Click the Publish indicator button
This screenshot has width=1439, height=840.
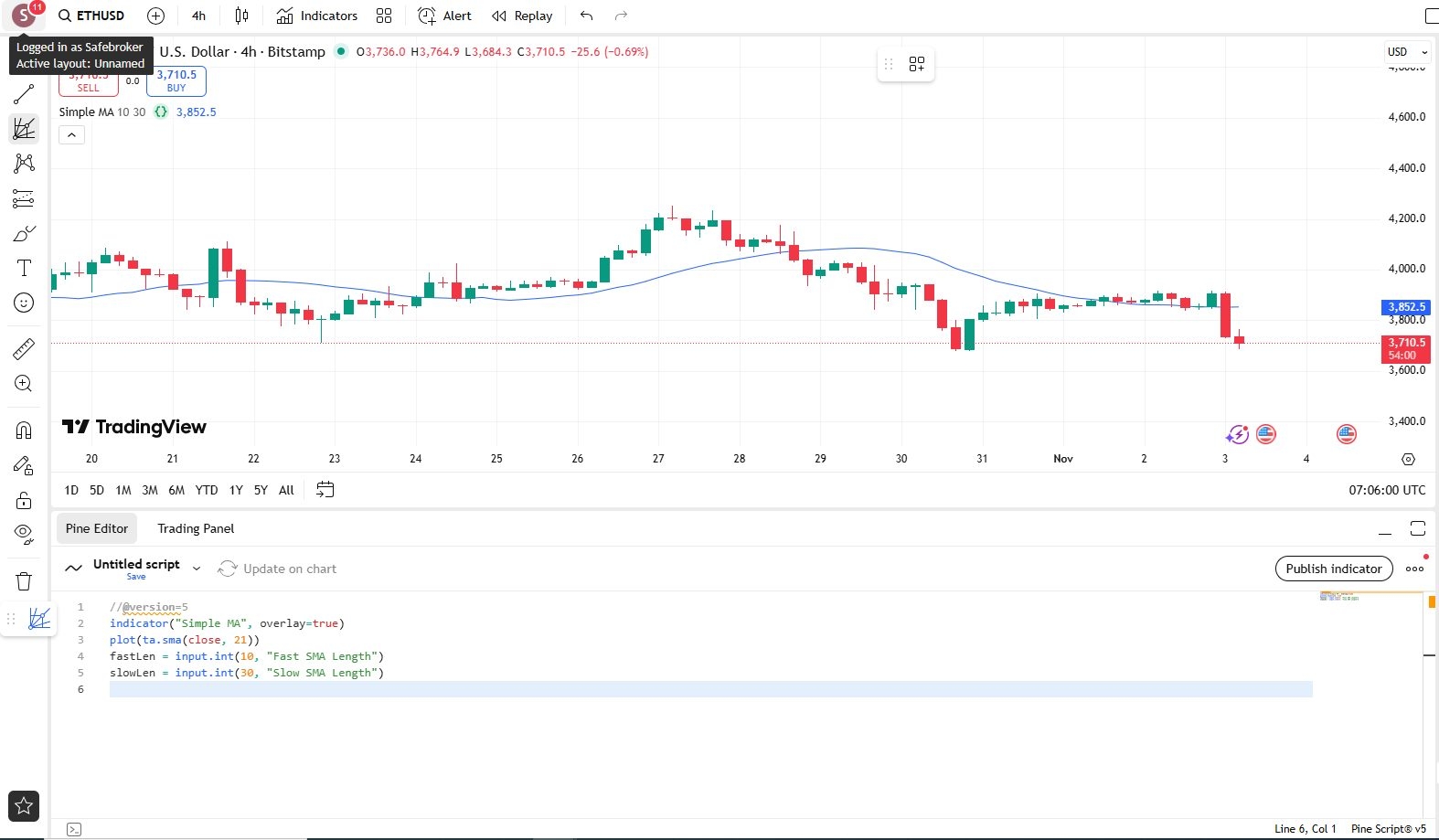coord(1333,569)
